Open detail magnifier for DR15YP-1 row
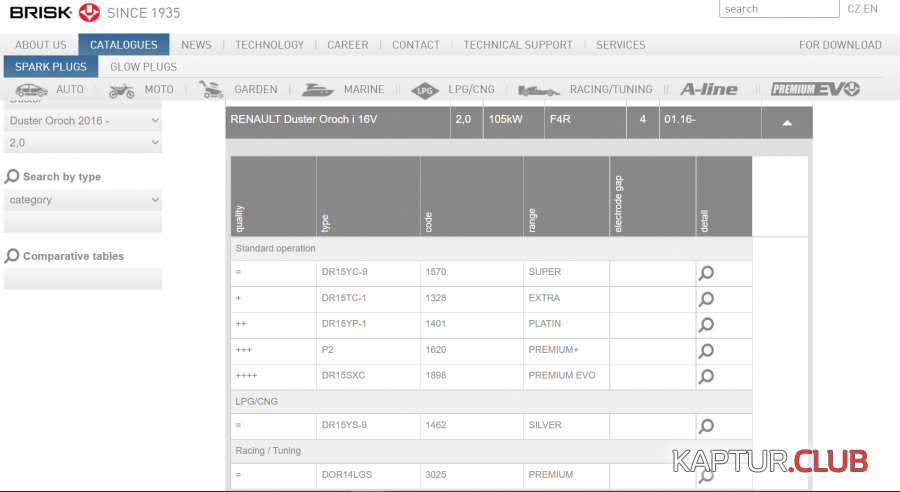 pyautogui.click(x=706, y=325)
